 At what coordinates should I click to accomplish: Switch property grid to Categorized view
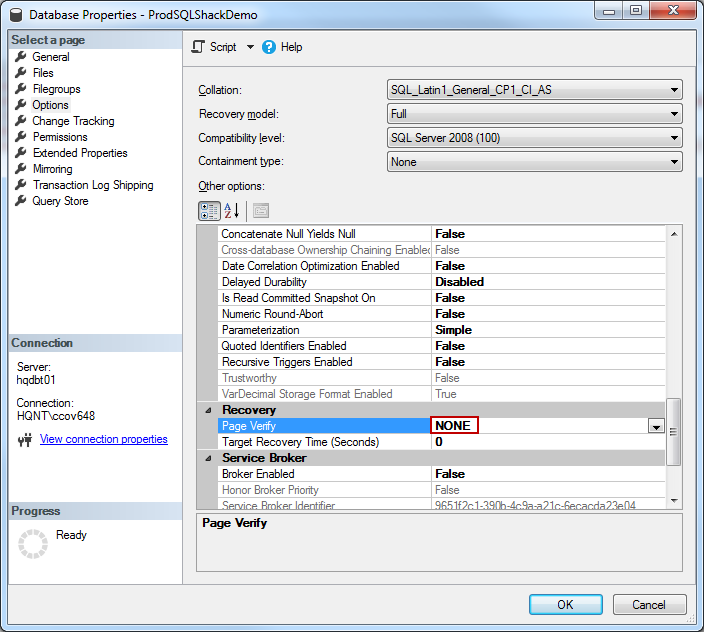[209, 210]
